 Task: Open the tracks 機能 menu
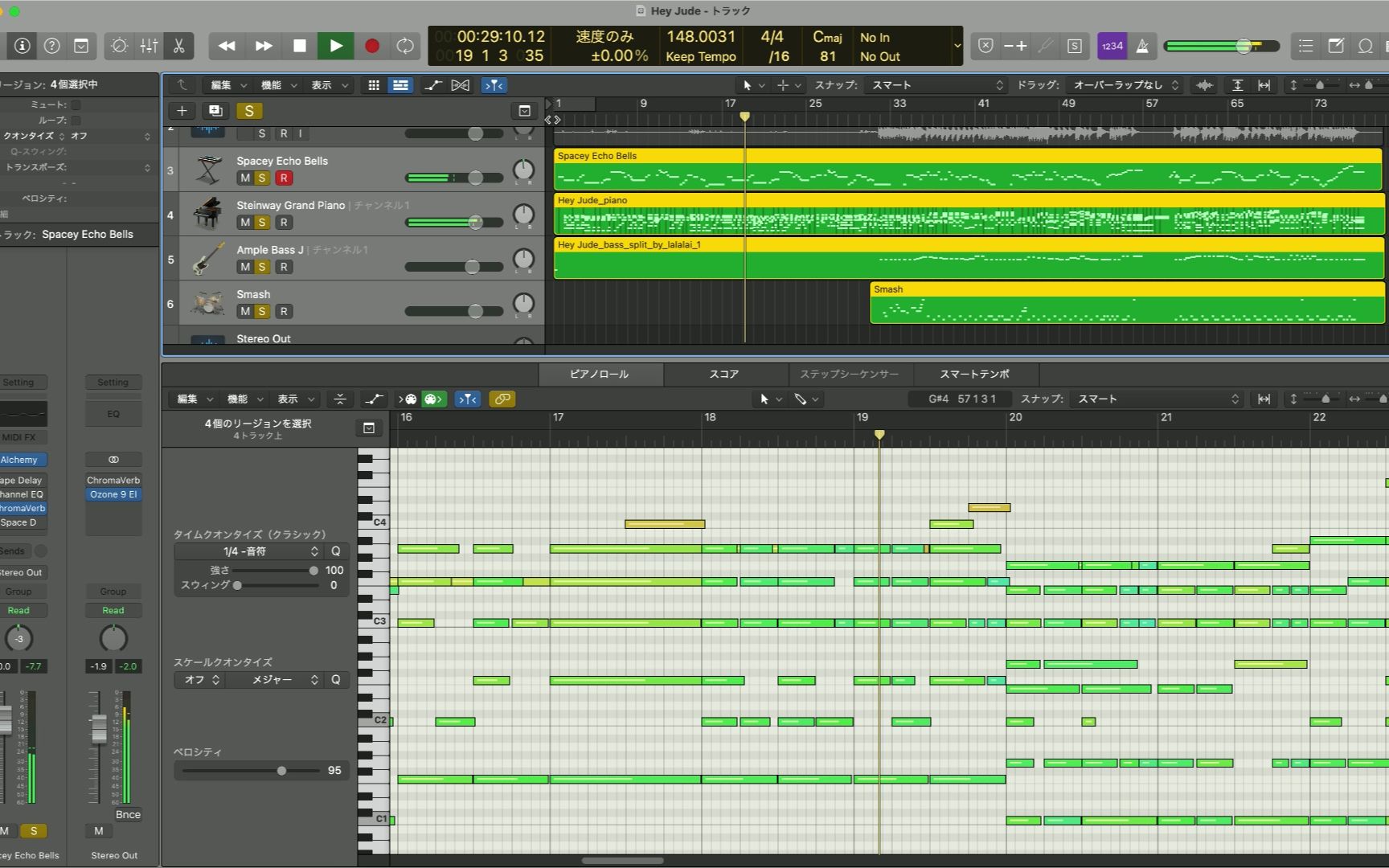(x=279, y=85)
